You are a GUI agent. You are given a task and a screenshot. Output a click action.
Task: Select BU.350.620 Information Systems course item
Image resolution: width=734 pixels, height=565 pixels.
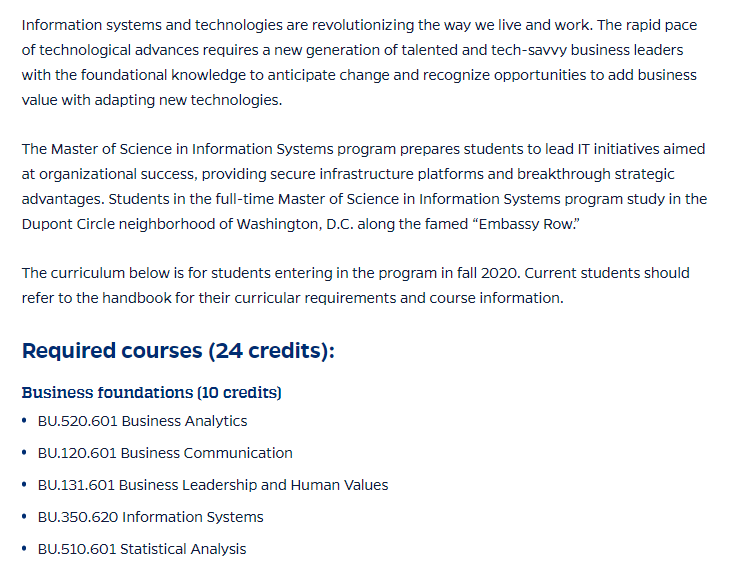click(x=150, y=517)
